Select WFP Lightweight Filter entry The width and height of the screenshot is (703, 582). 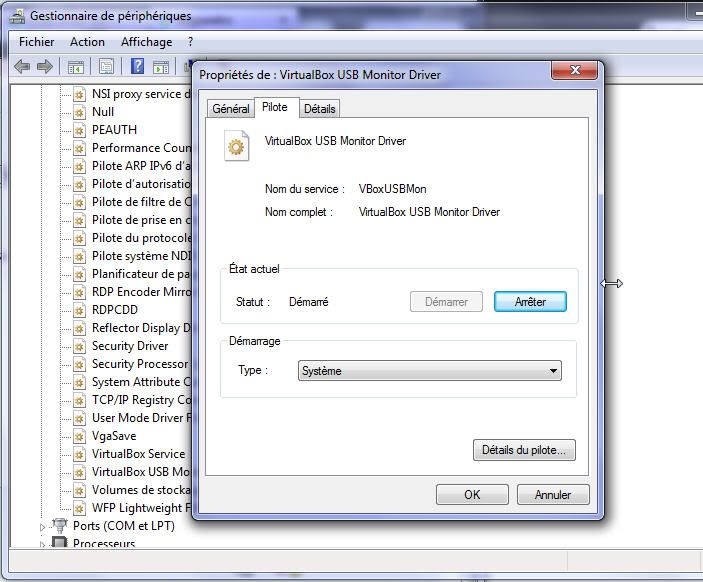pyautogui.click(x=141, y=508)
